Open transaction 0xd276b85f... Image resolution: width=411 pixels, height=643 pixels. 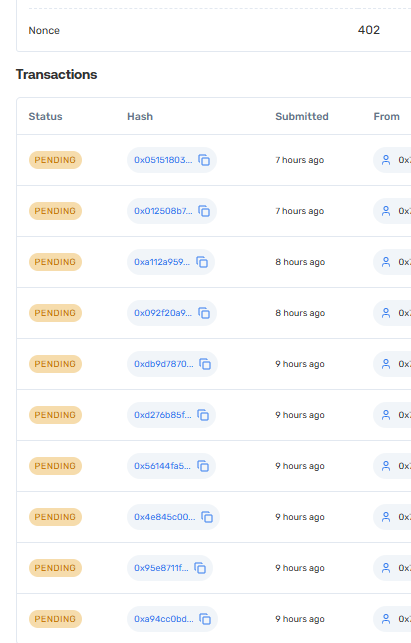click(x=163, y=415)
